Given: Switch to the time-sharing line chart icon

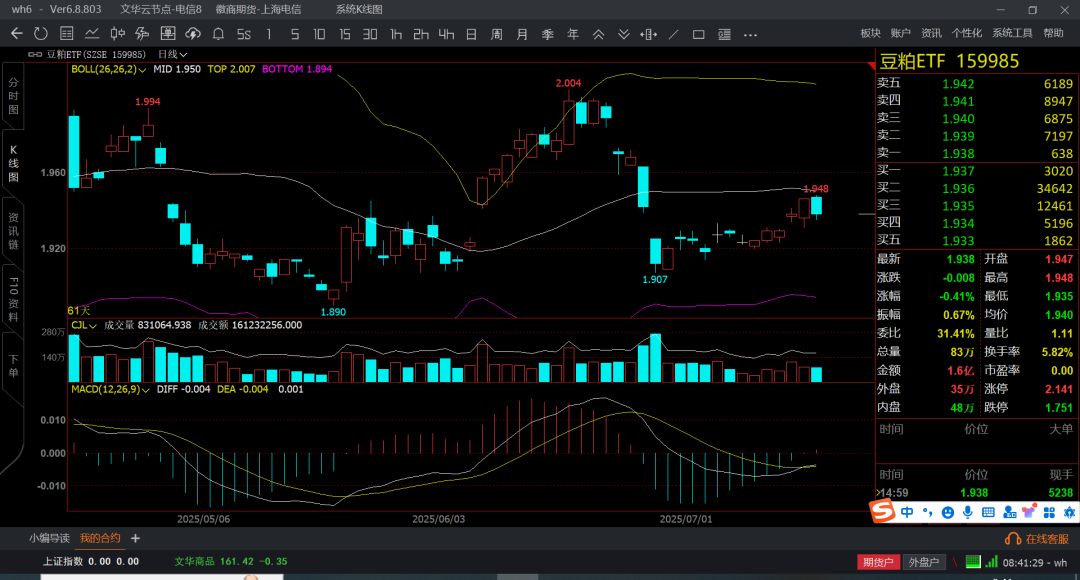Looking at the screenshot, I should (92, 34).
